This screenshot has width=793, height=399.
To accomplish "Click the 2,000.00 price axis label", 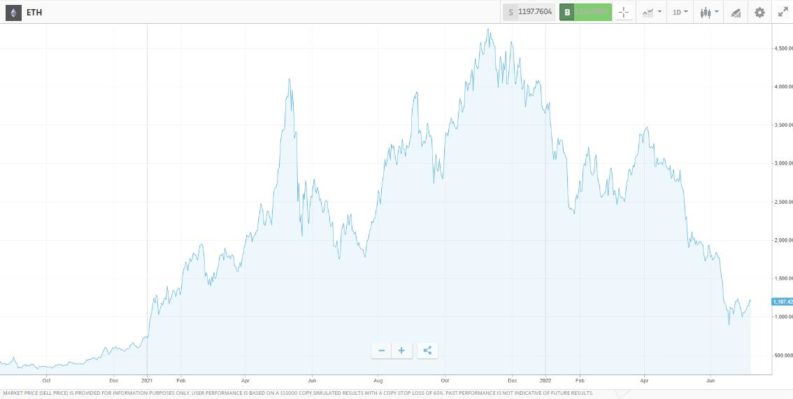I will point(783,240).
